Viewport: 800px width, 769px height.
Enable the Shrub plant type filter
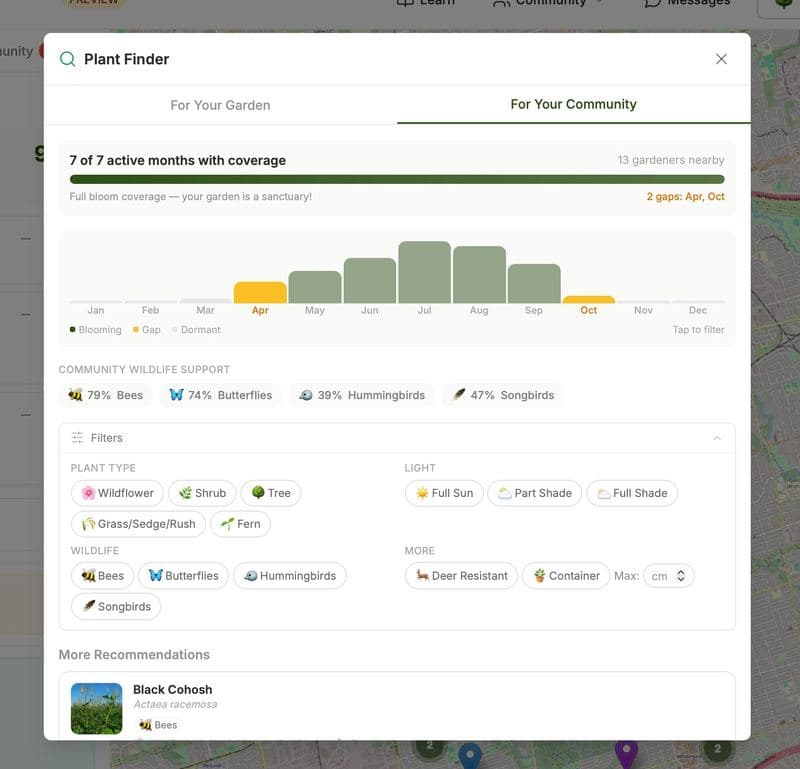coord(203,493)
